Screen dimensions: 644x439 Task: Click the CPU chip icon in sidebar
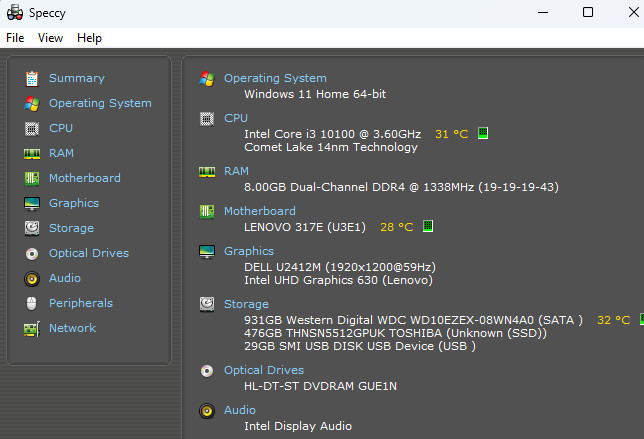(31, 128)
